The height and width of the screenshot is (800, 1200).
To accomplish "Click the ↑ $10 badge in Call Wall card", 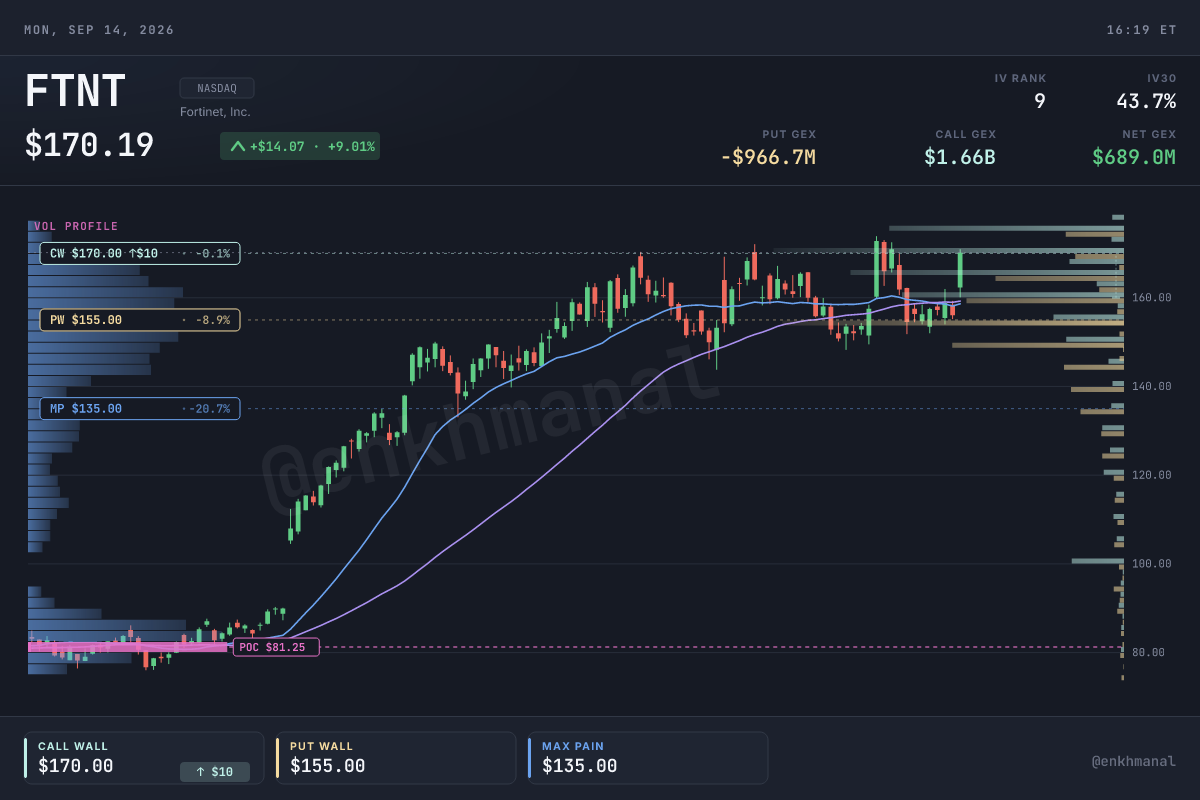I will (215, 772).
